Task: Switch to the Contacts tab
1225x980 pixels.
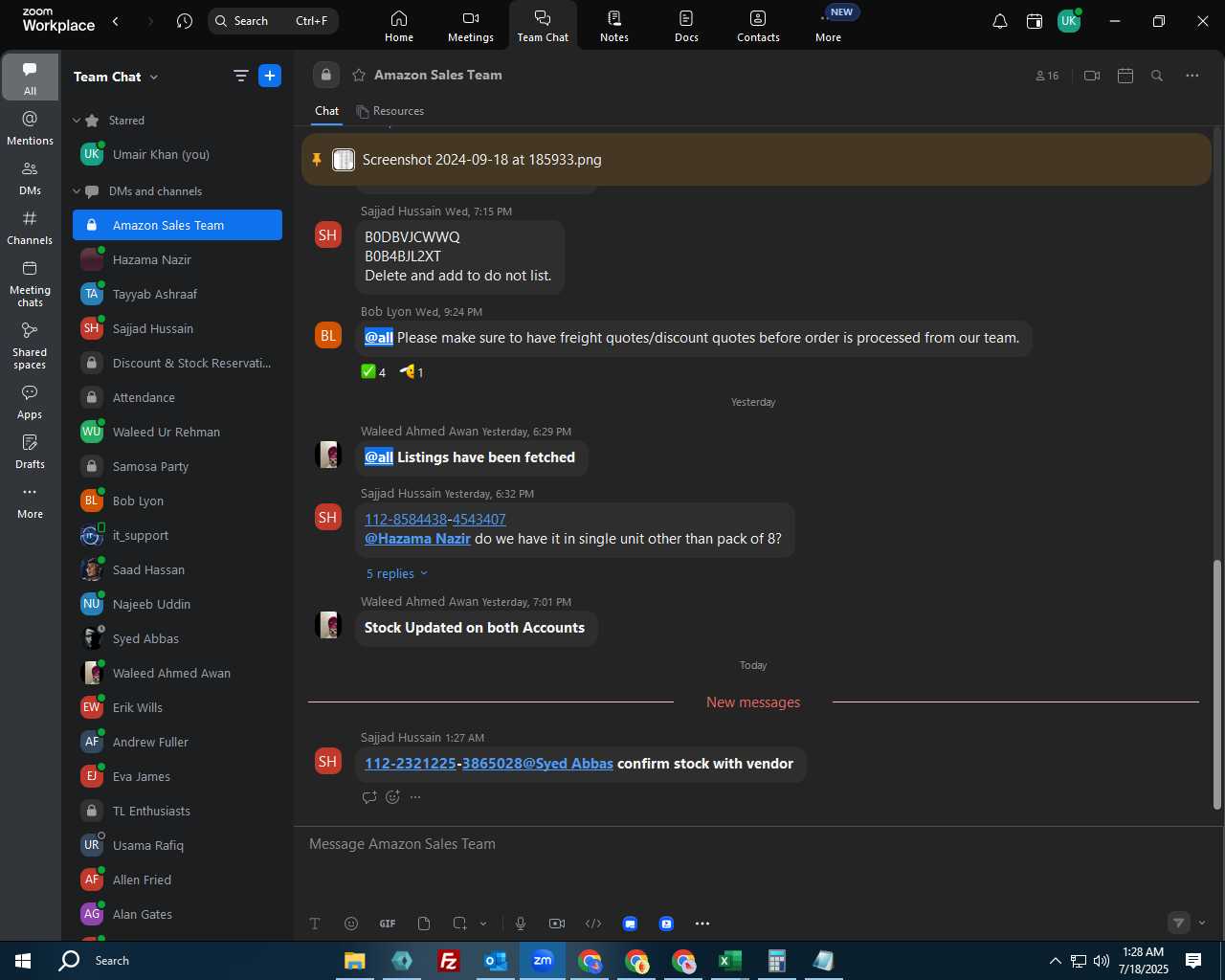Action: 758,26
